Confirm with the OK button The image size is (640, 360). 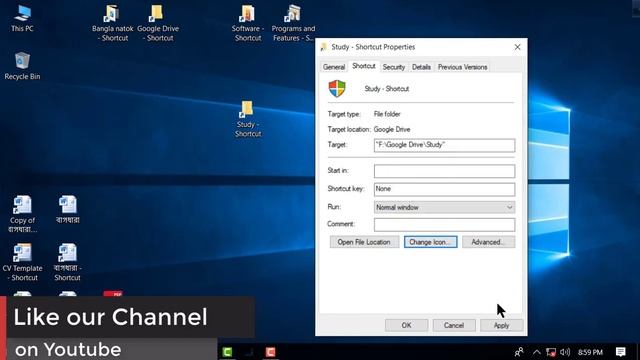coord(407,325)
